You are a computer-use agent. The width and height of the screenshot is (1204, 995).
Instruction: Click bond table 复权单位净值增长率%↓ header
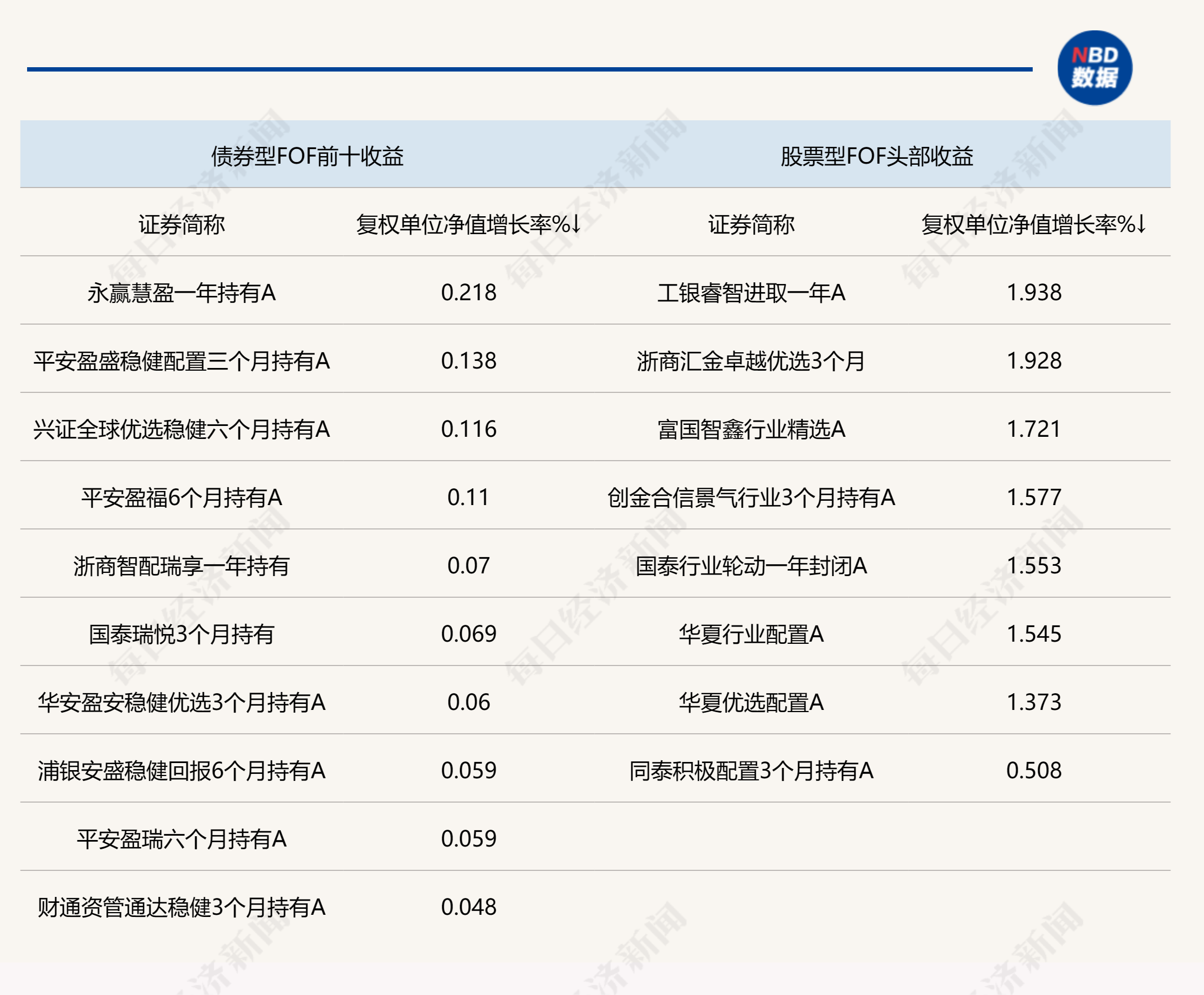(x=468, y=224)
